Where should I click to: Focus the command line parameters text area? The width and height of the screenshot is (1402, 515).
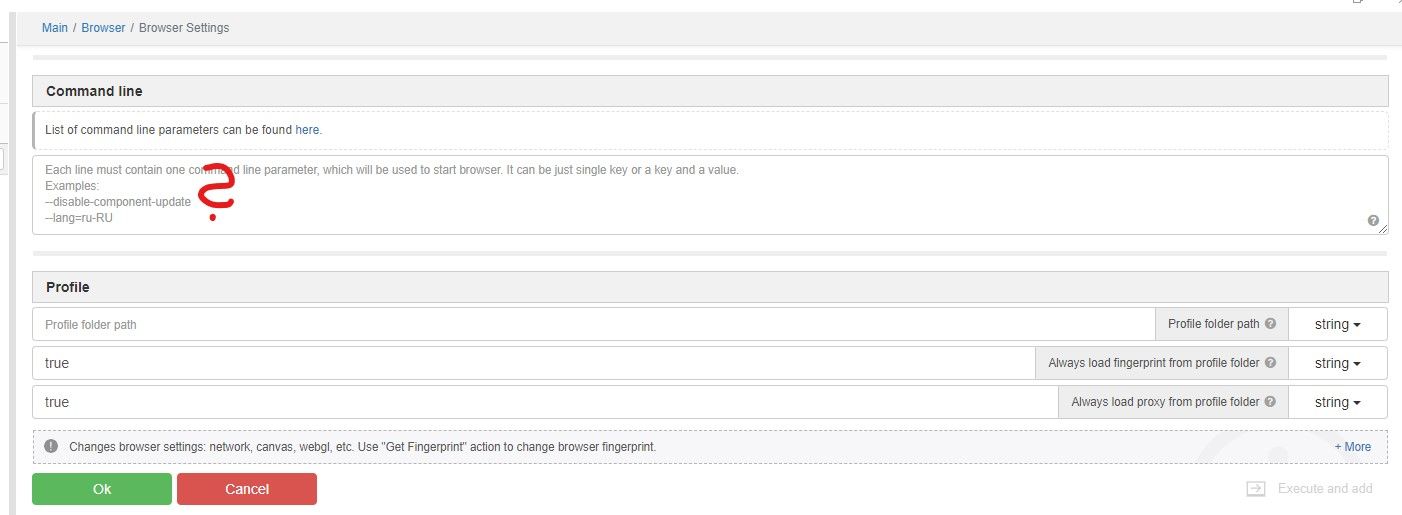tap(700, 195)
